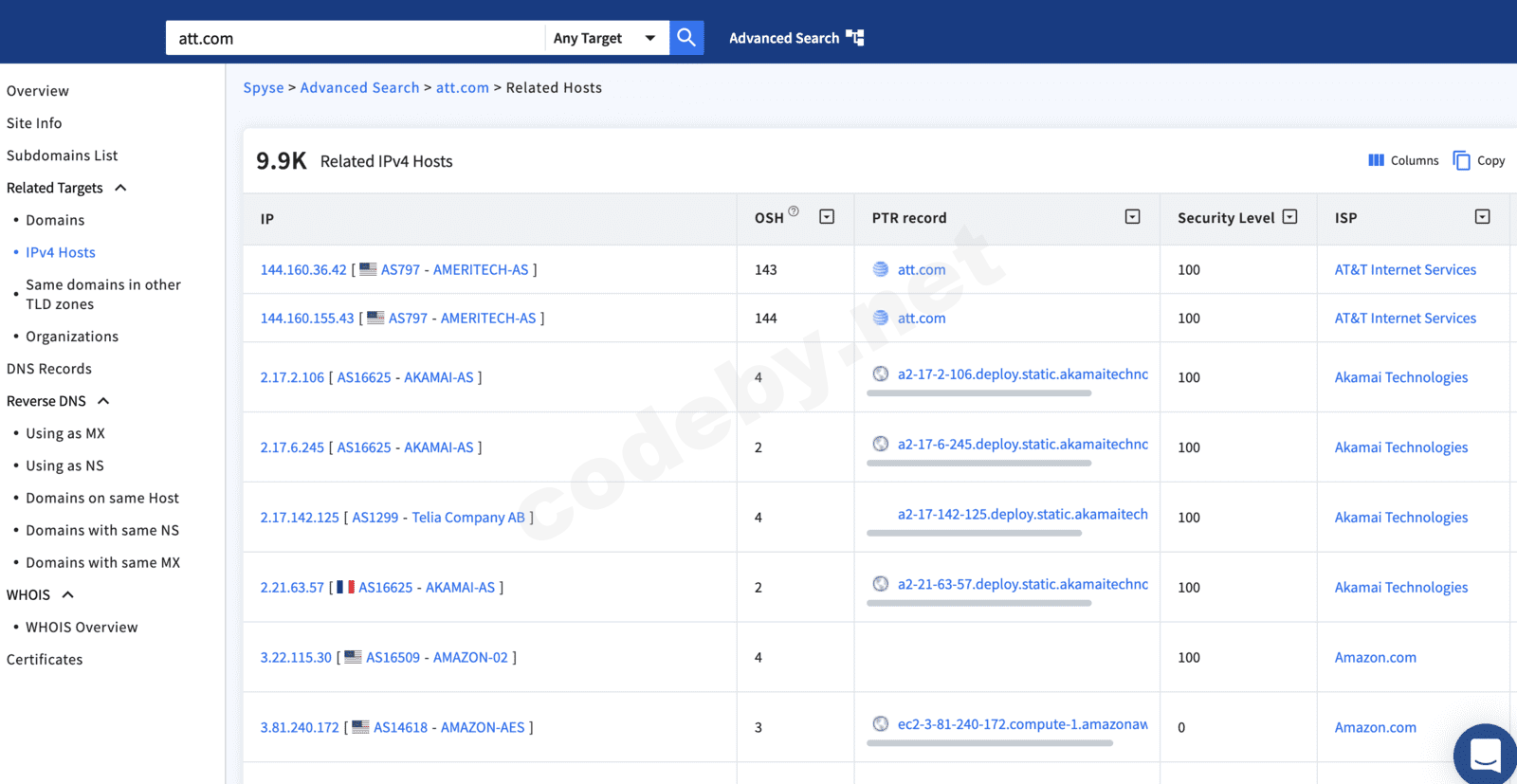Click the globe icon for a2-17-2-106 PTR record
Image resolution: width=1517 pixels, height=784 pixels.
(x=881, y=374)
